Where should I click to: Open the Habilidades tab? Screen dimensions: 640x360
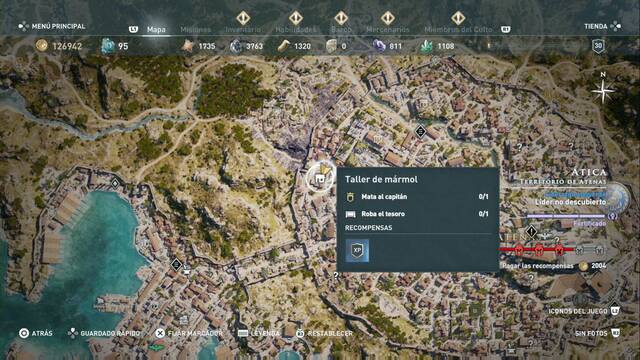click(296, 29)
